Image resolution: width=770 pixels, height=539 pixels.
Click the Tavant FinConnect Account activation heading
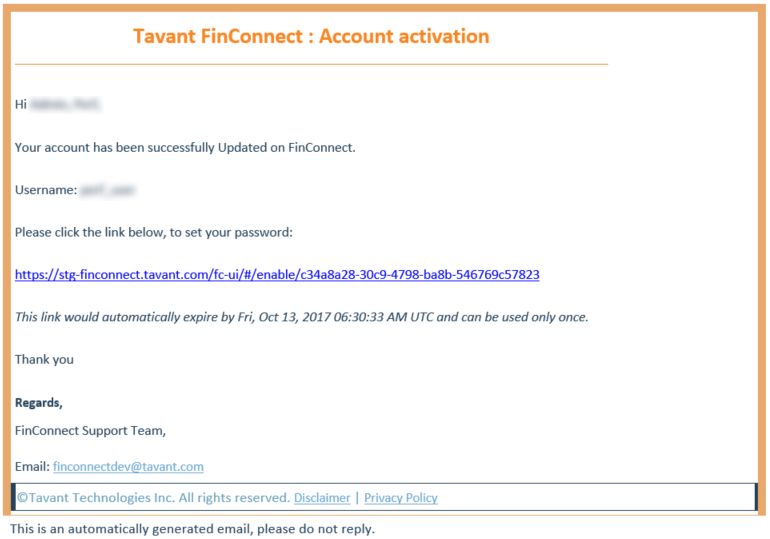point(311,36)
